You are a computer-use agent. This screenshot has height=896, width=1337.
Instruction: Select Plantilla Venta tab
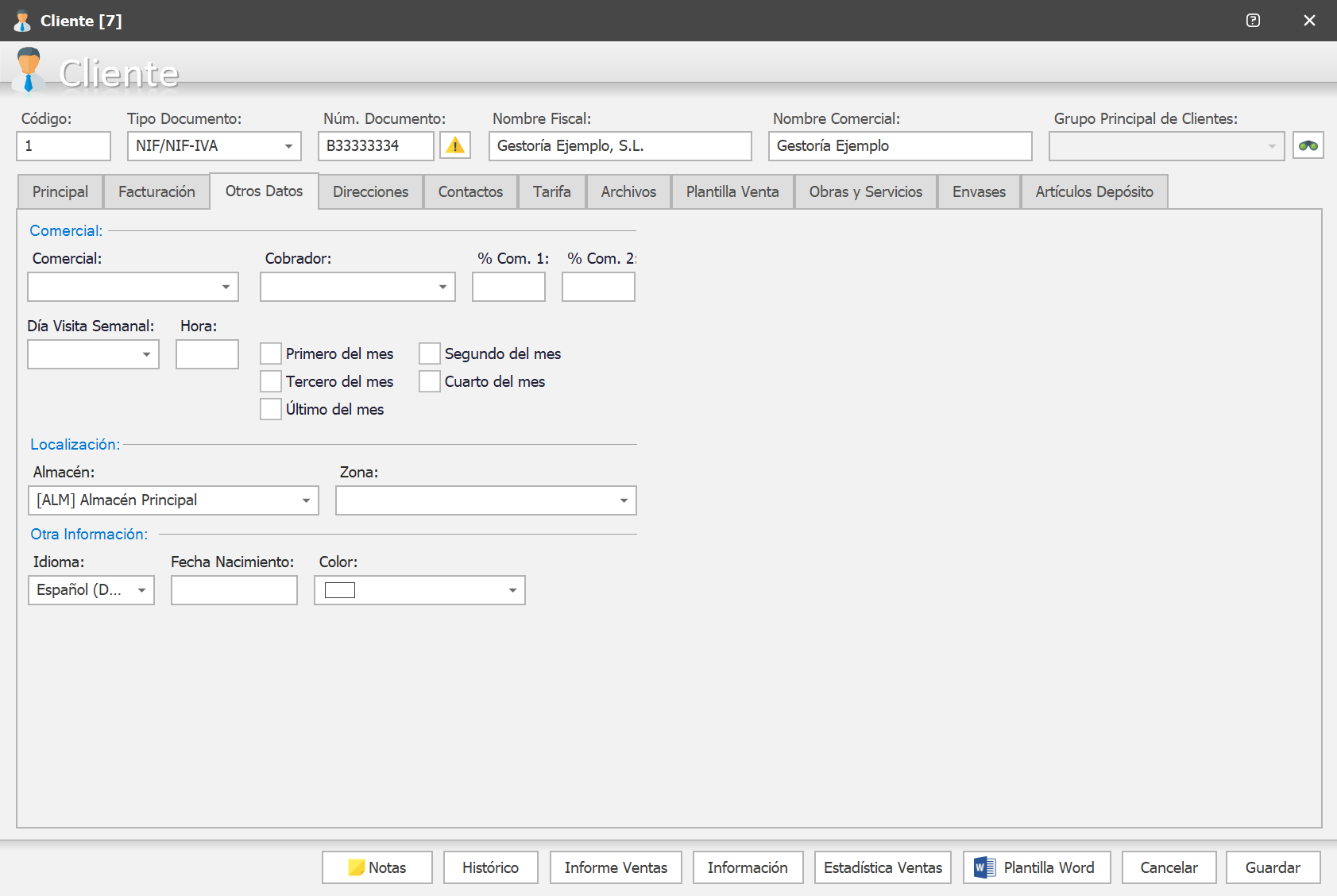[x=732, y=191]
